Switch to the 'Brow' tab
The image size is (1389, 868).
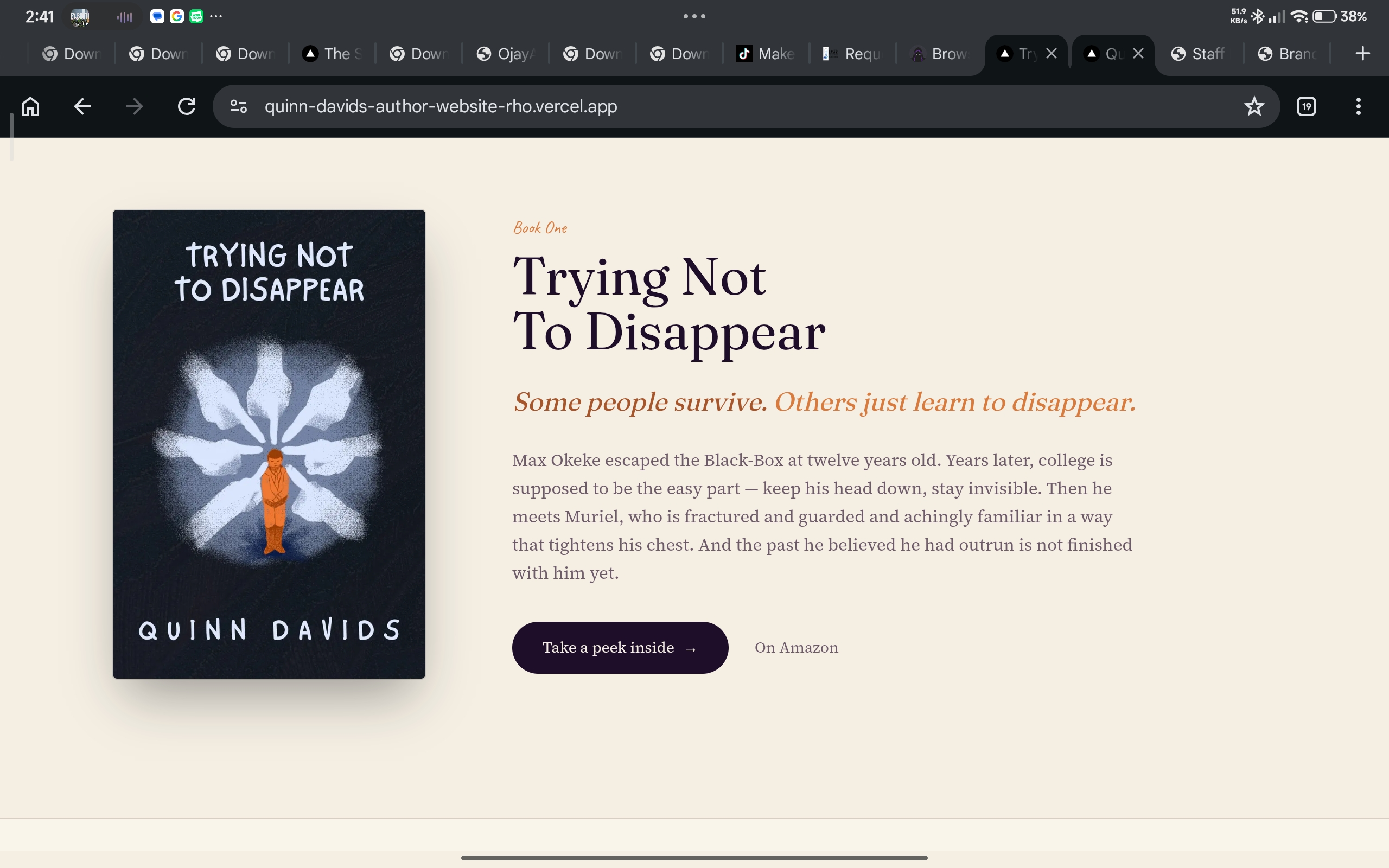(939, 54)
